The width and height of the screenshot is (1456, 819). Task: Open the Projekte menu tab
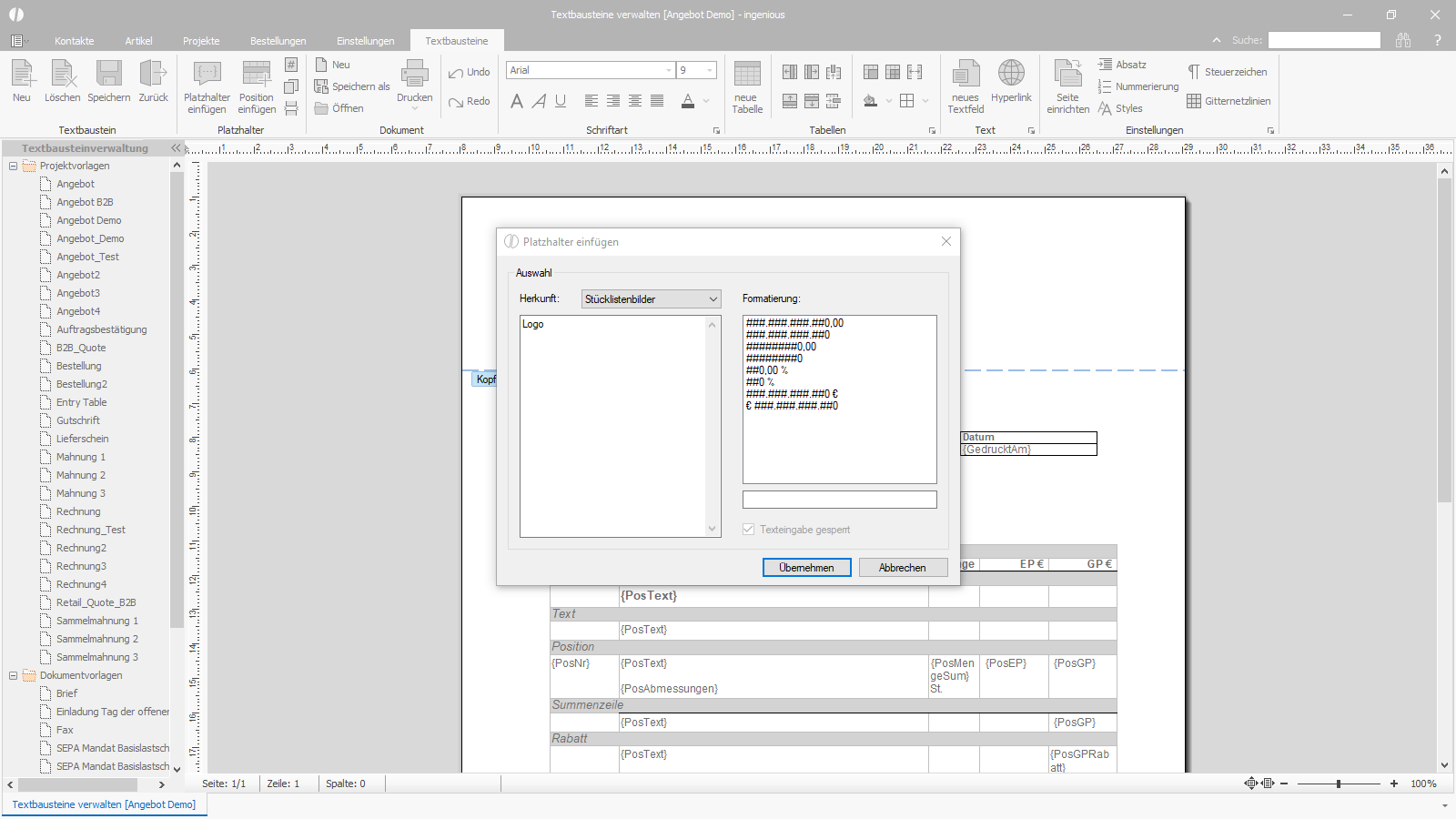[x=201, y=41]
